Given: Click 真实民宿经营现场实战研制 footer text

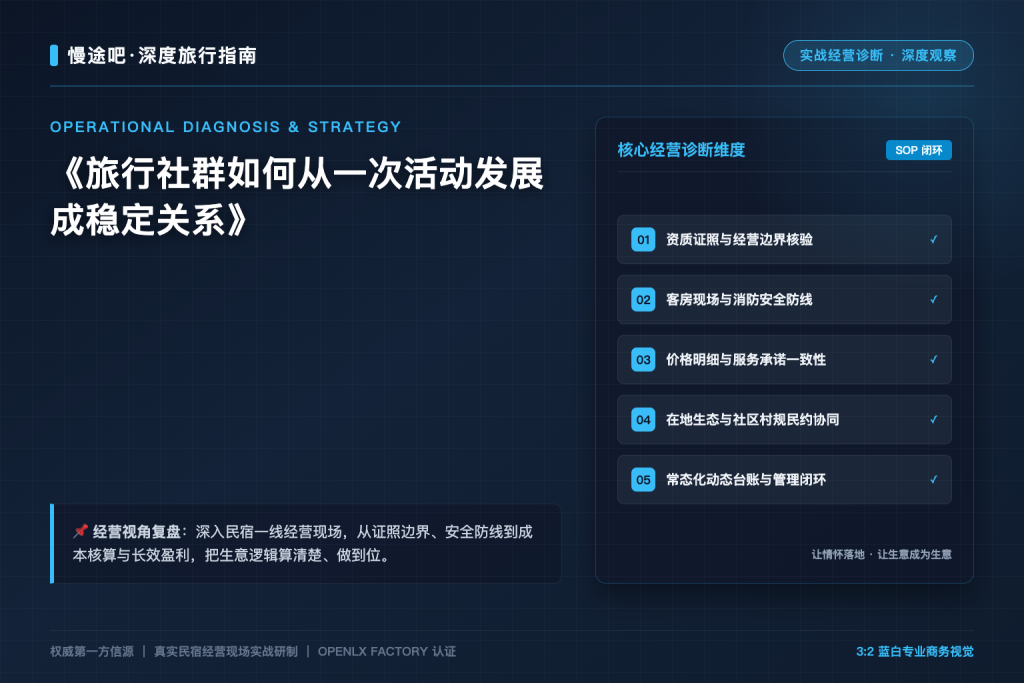Looking at the screenshot, I should pyautogui.click(x=226, y=651).
